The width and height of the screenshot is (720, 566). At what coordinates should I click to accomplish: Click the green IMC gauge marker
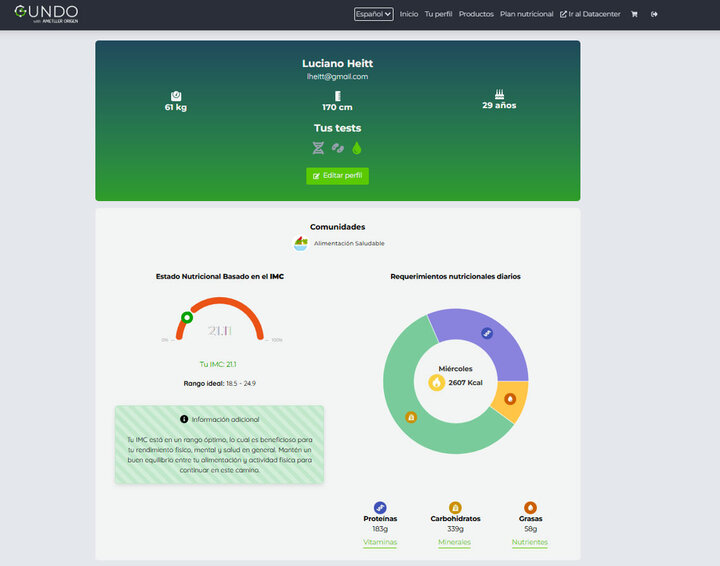pos(186,318)
